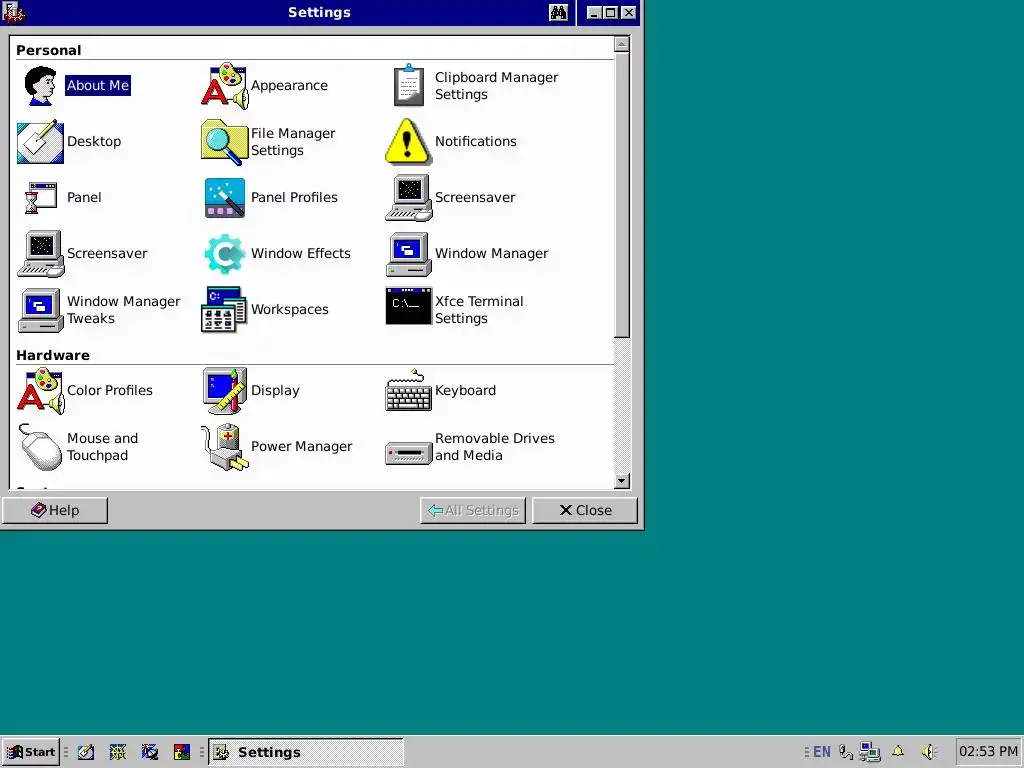This screenshot has height=768, width=1024.
Task: Click the scrollbar down arrow
Action: click(622, 481)
